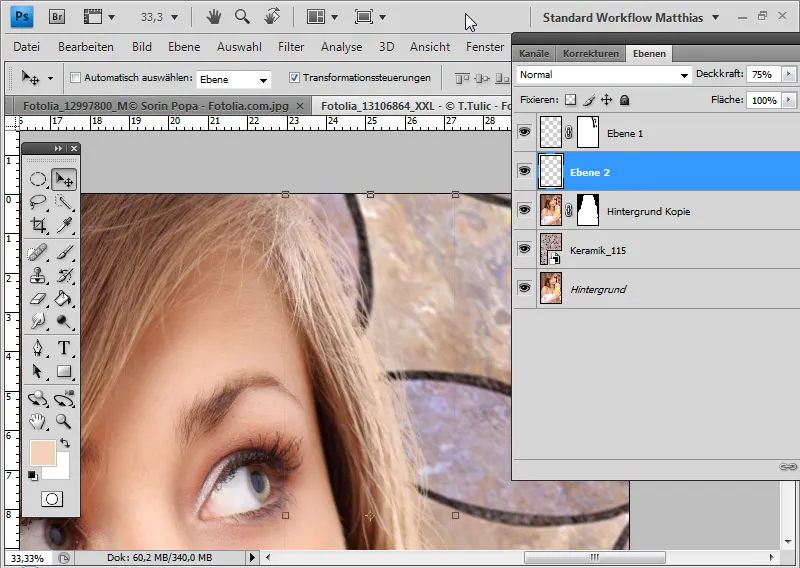800x568 pixels.
Task: Select the Healing Brush tool
Action: 38,253
